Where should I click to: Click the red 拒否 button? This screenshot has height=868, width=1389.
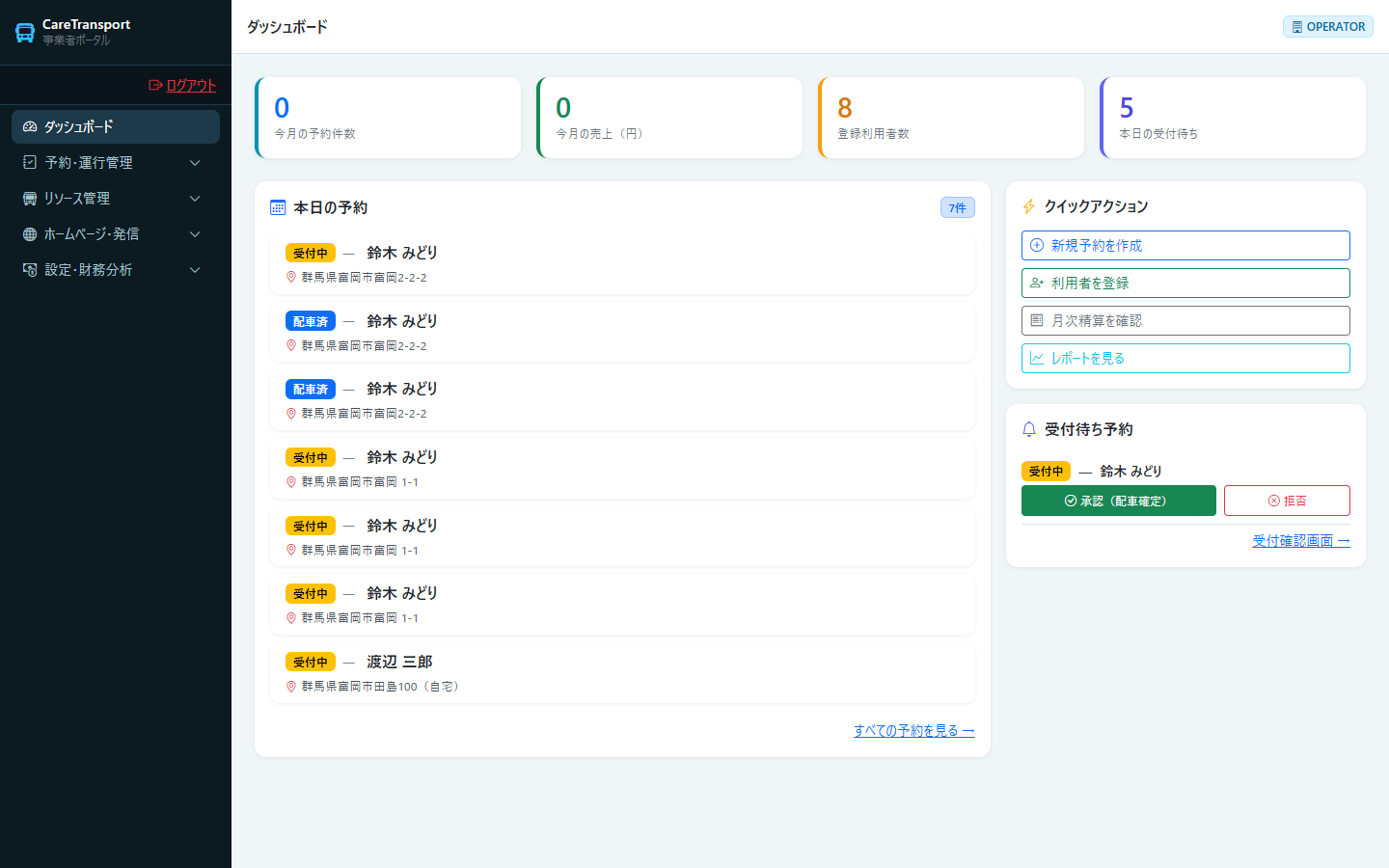click(x=1287, y=501)
